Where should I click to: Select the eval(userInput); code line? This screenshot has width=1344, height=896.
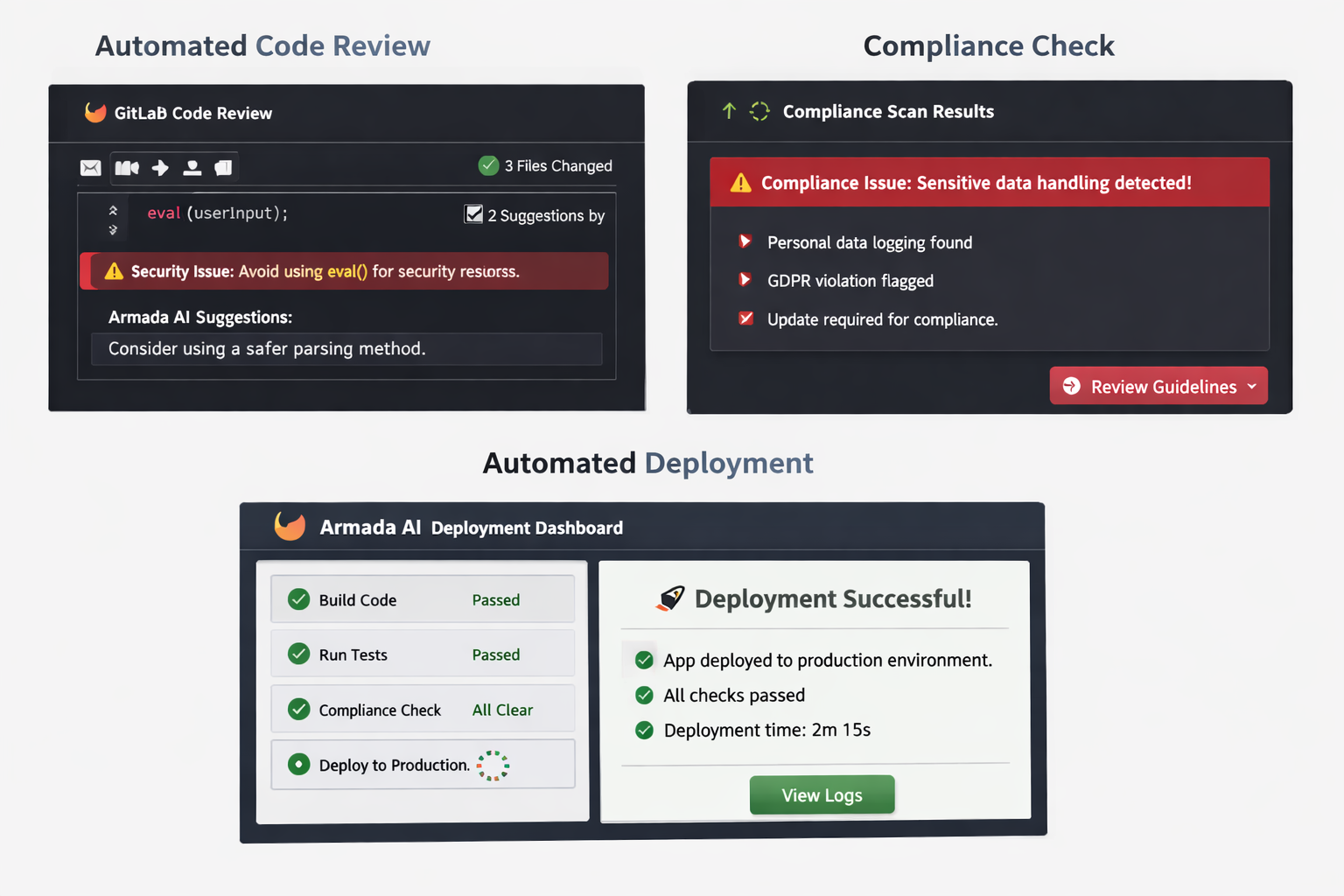click(217, 213)
